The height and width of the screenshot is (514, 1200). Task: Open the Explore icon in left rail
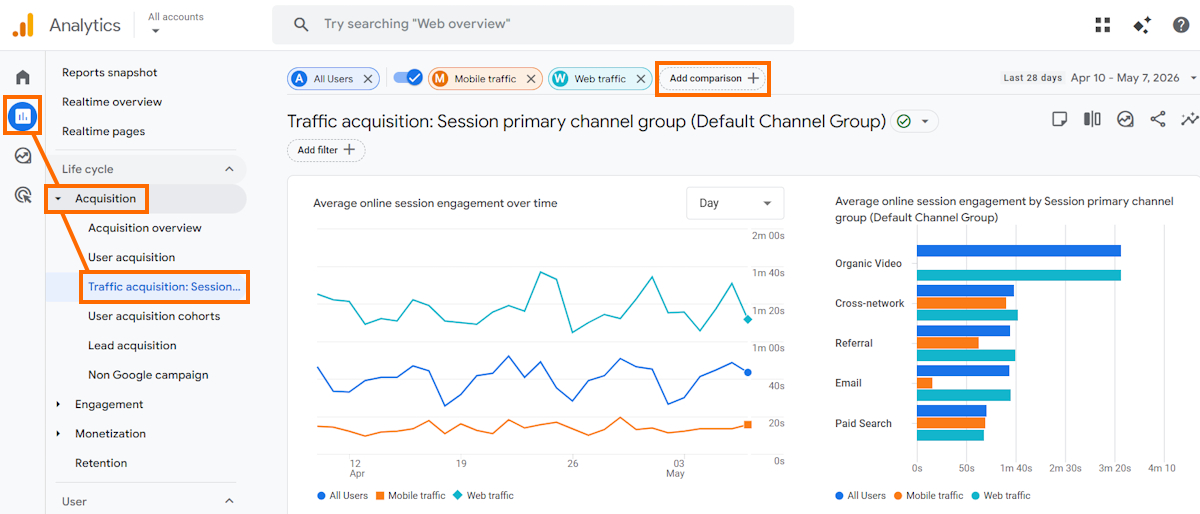tap(22, 155)
